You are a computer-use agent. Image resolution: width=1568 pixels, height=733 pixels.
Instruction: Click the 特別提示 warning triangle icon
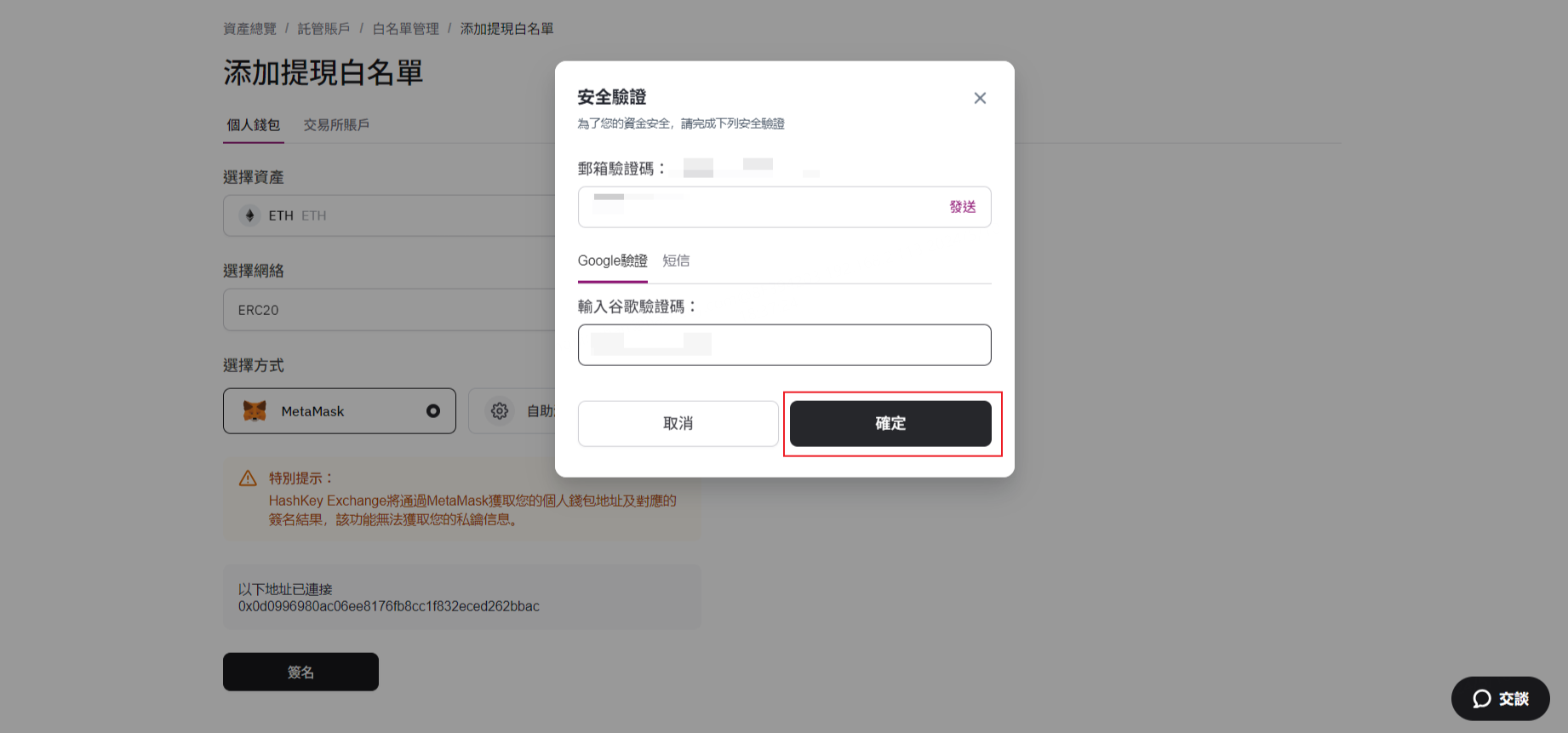248,478
